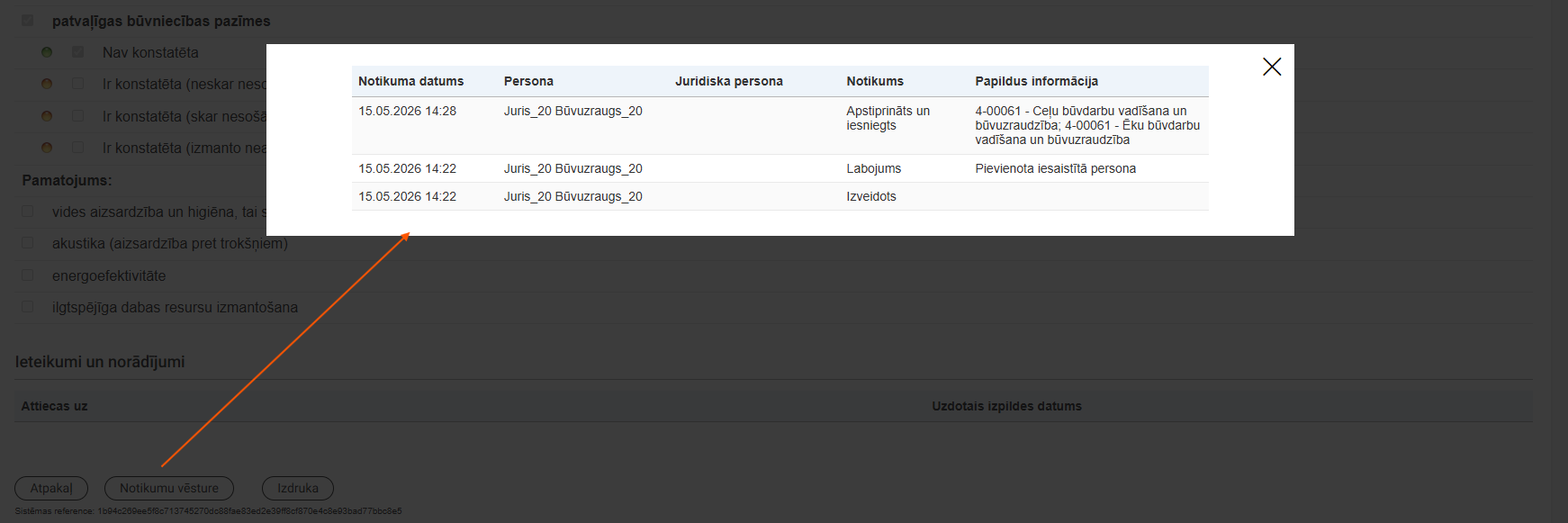Screen dimensions: 1568x523
Task: Click status dot beside Ir konstatēta (neskar)
Action: click(x=47, y=84)
